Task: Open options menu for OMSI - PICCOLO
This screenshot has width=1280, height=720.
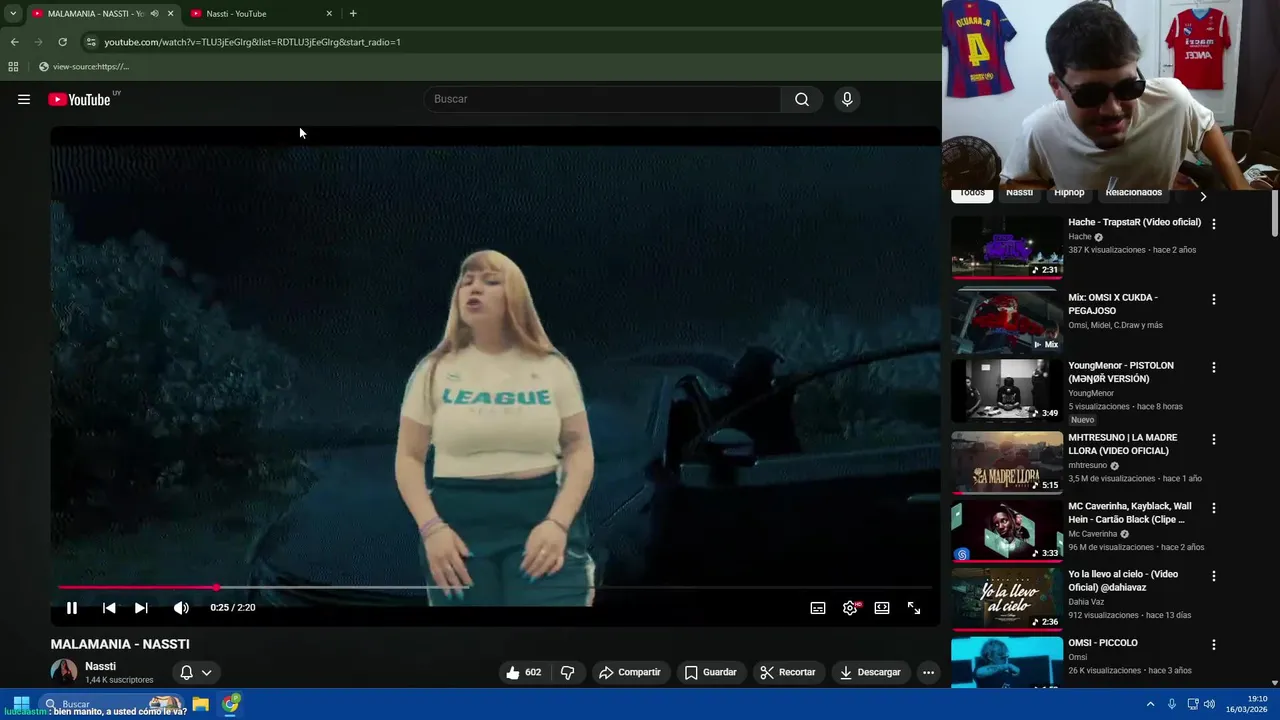Action: point(1214,645)
